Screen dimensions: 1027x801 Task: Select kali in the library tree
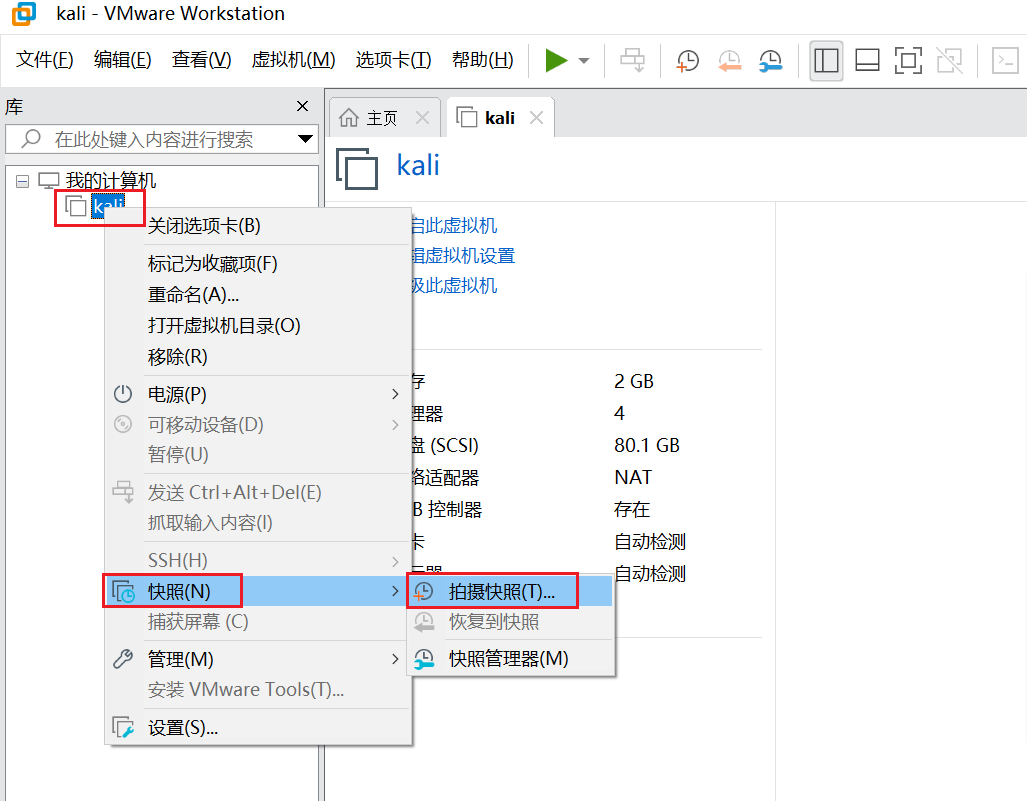(107, 206)
